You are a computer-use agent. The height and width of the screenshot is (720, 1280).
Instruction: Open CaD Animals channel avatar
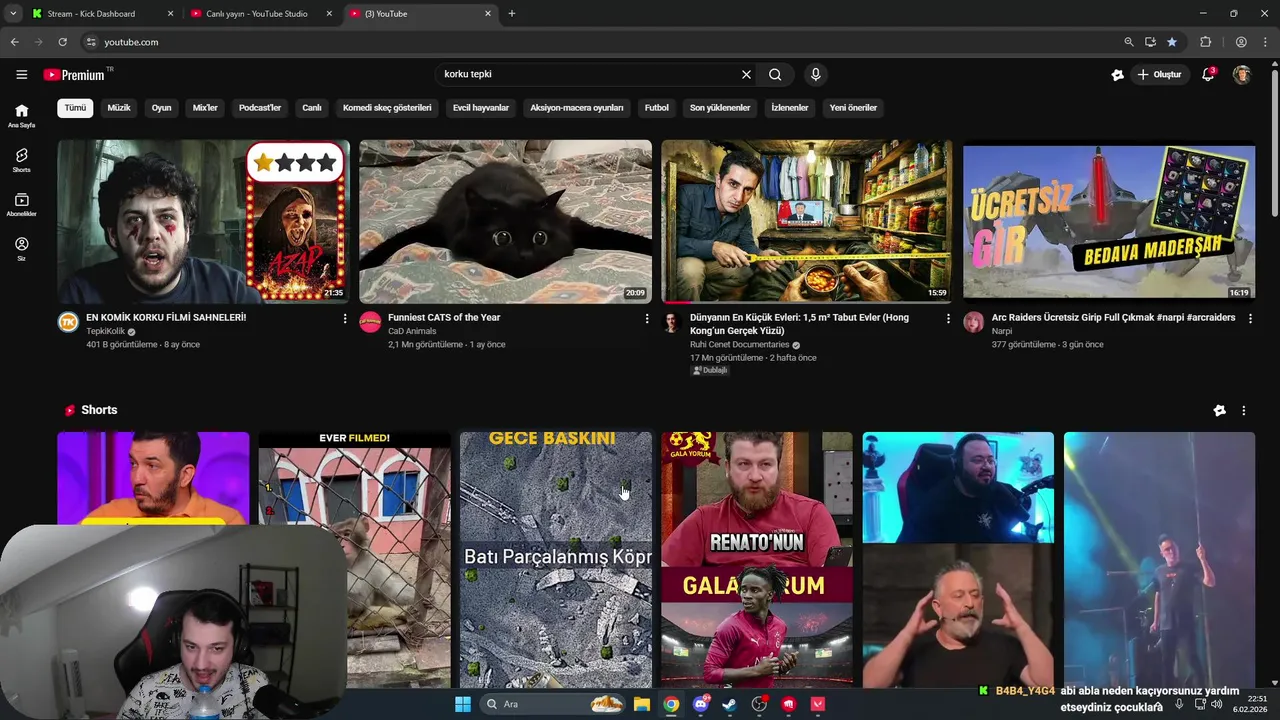(370, 322)
